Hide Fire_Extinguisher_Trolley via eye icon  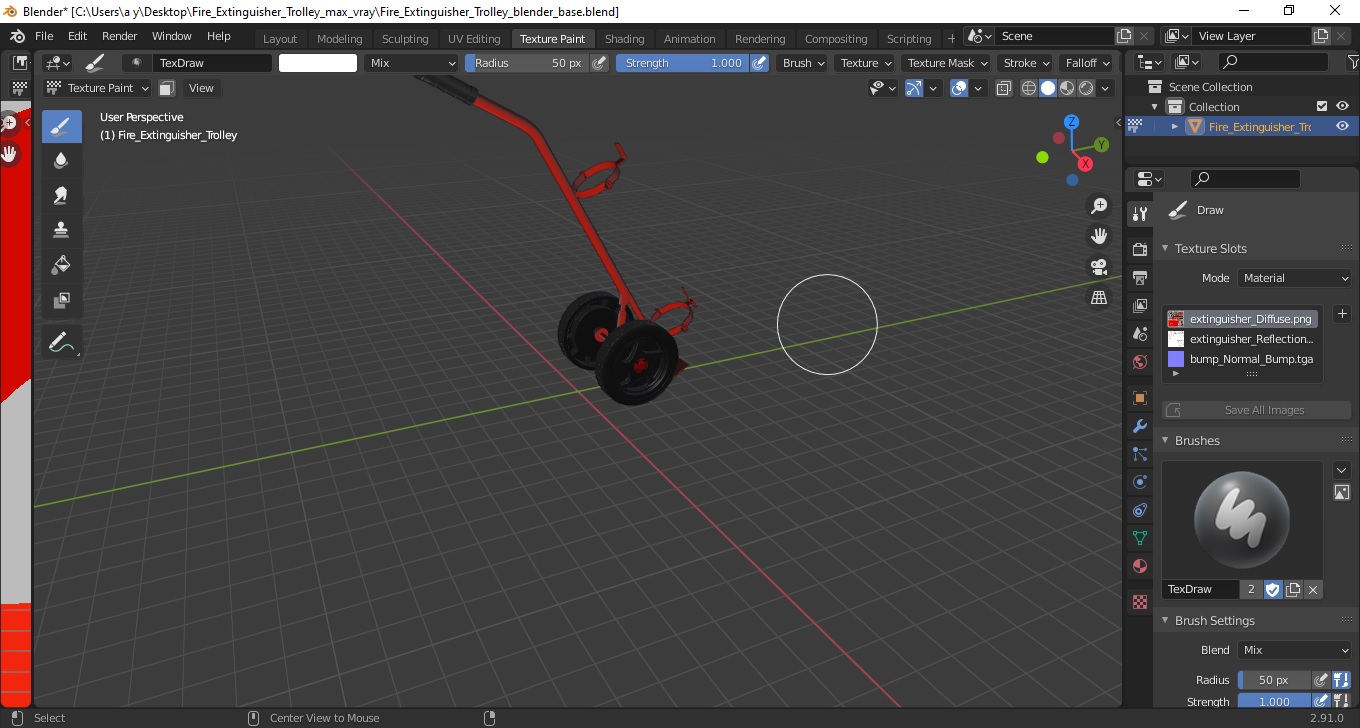[x=1342, y=126]
